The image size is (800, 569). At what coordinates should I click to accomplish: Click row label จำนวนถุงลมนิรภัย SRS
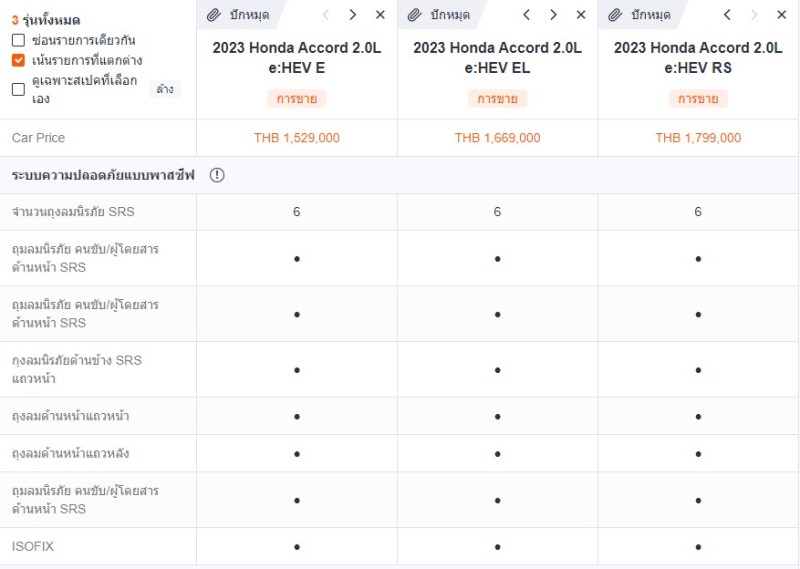[x=73, y=212]
